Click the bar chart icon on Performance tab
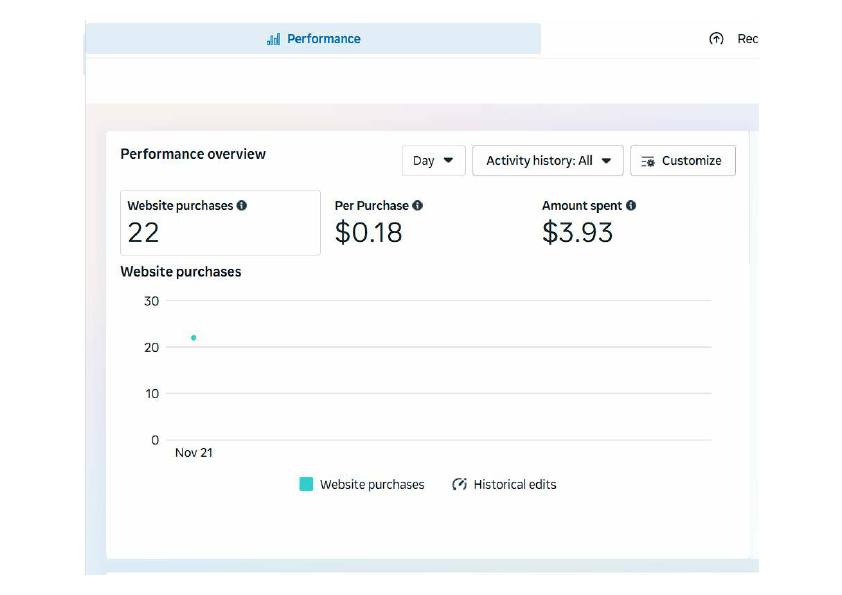 274,38
